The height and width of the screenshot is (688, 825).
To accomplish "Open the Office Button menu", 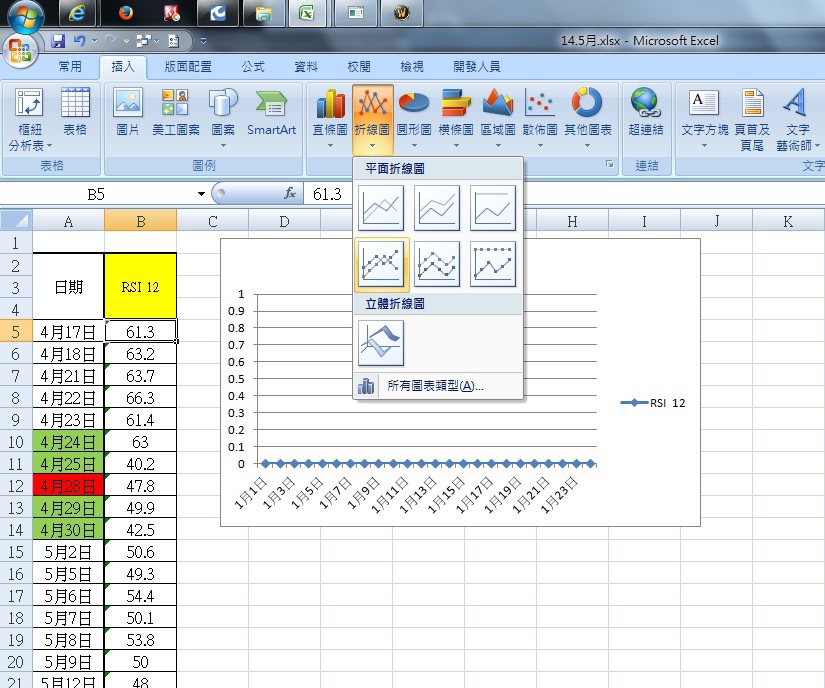I will 19,50.
